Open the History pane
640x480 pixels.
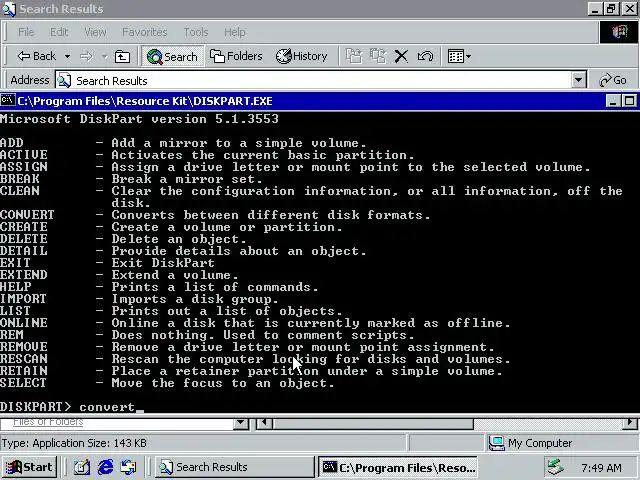click(302, 56)
